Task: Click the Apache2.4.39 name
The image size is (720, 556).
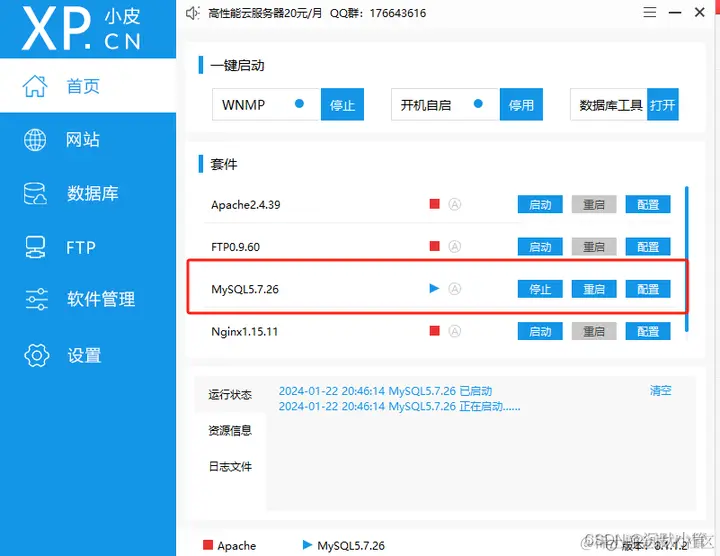Action: (x=246, y=205)
